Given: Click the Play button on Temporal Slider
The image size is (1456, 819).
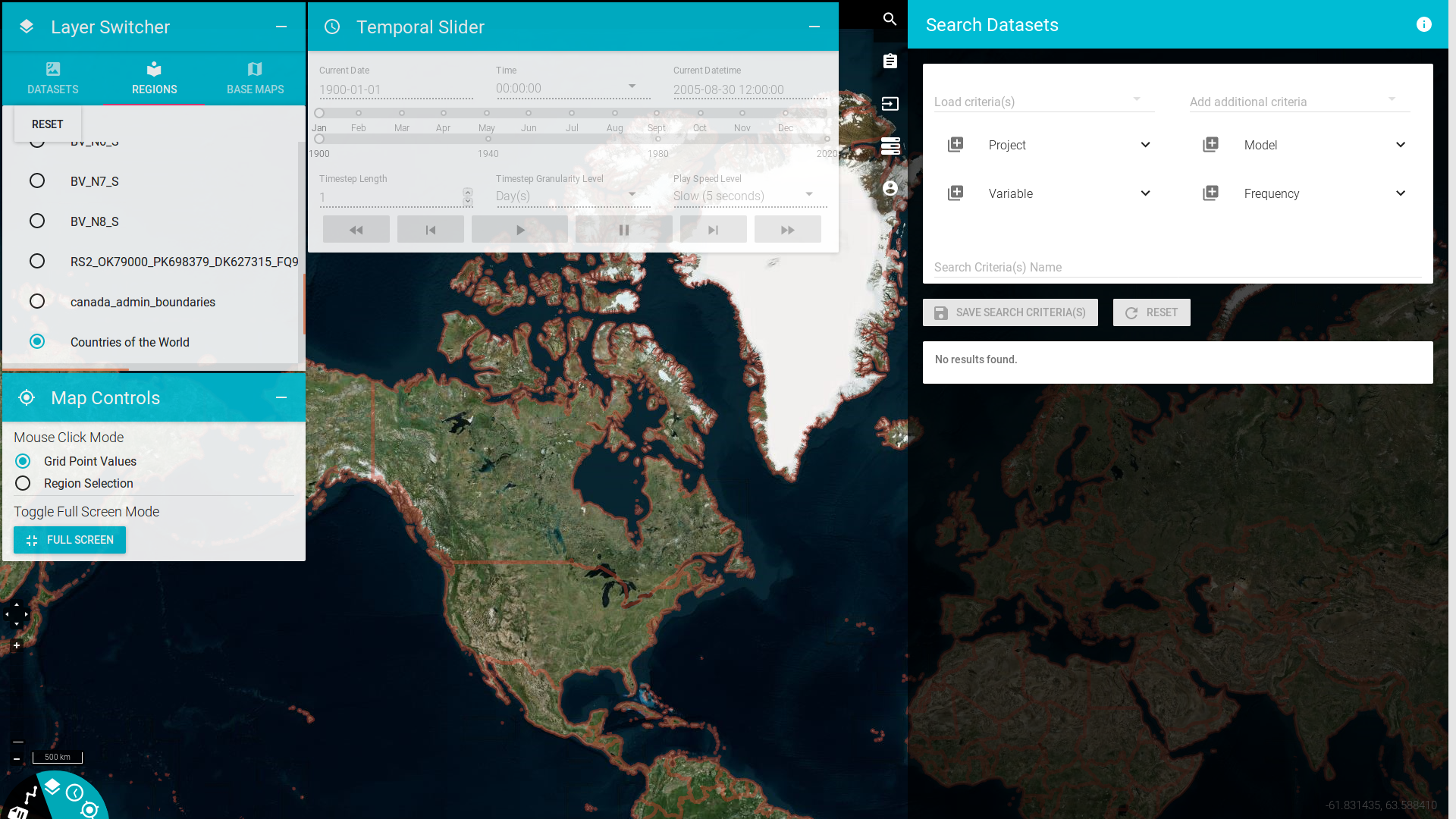Looking at the screenshot, I should click(519, 230).
